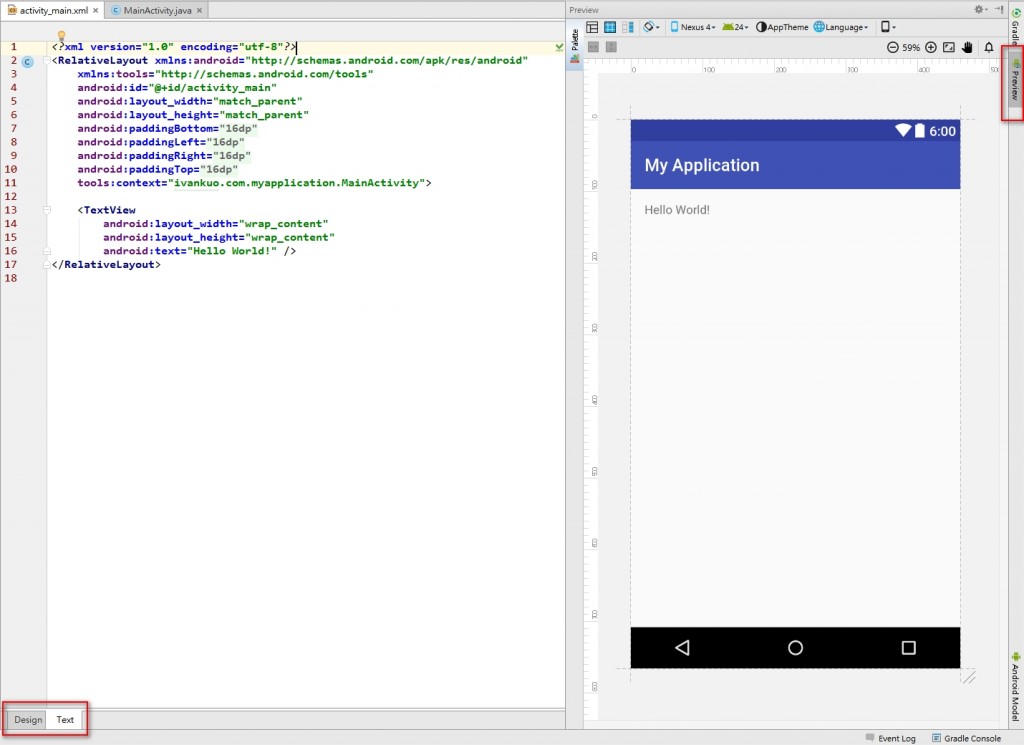Toggle the Preview side tab

[x=1015, y=80]
